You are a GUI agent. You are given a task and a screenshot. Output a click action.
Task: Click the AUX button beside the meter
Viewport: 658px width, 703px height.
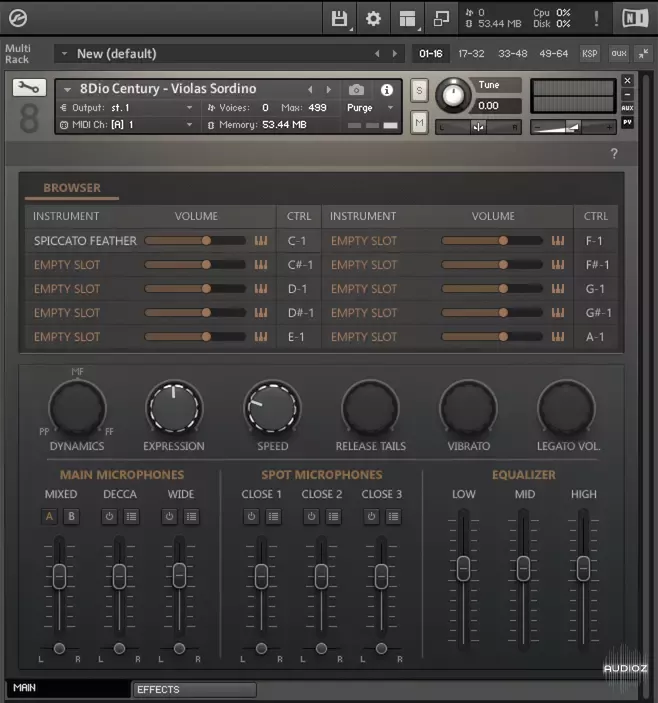628,108
